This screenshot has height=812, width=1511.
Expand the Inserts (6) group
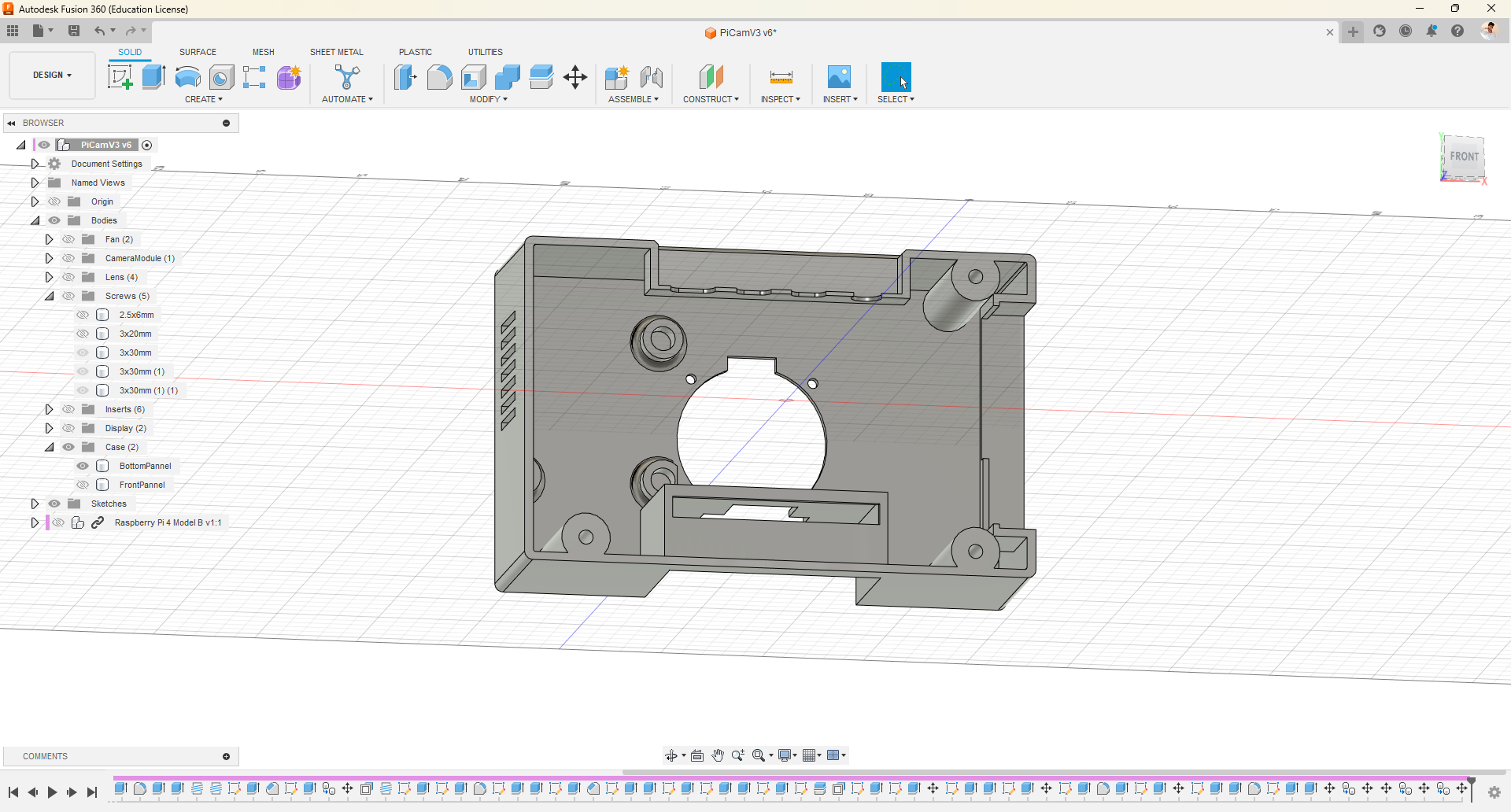pos(49,409)
